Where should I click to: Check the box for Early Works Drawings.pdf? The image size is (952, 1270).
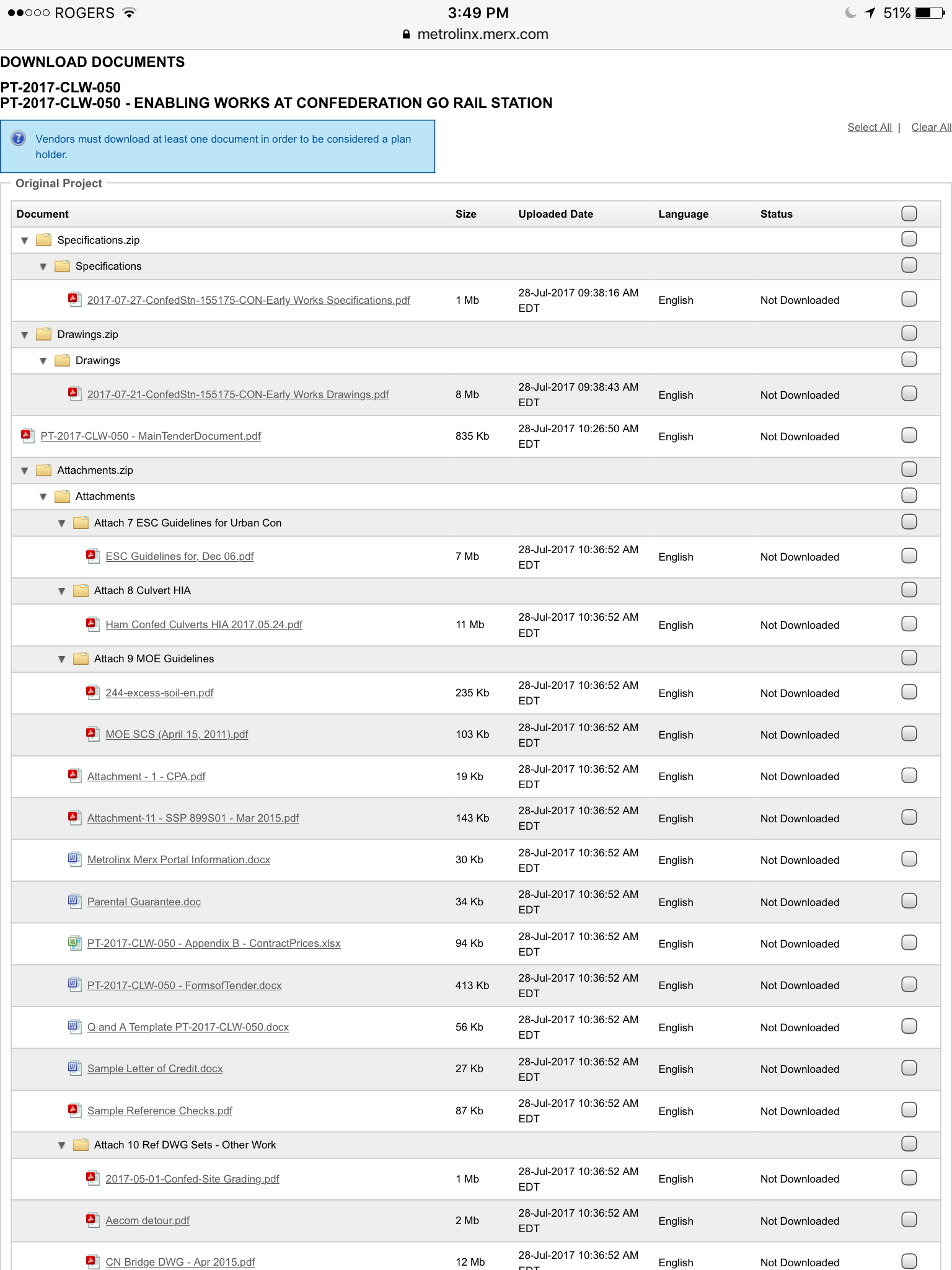click(x=909, y=394)
